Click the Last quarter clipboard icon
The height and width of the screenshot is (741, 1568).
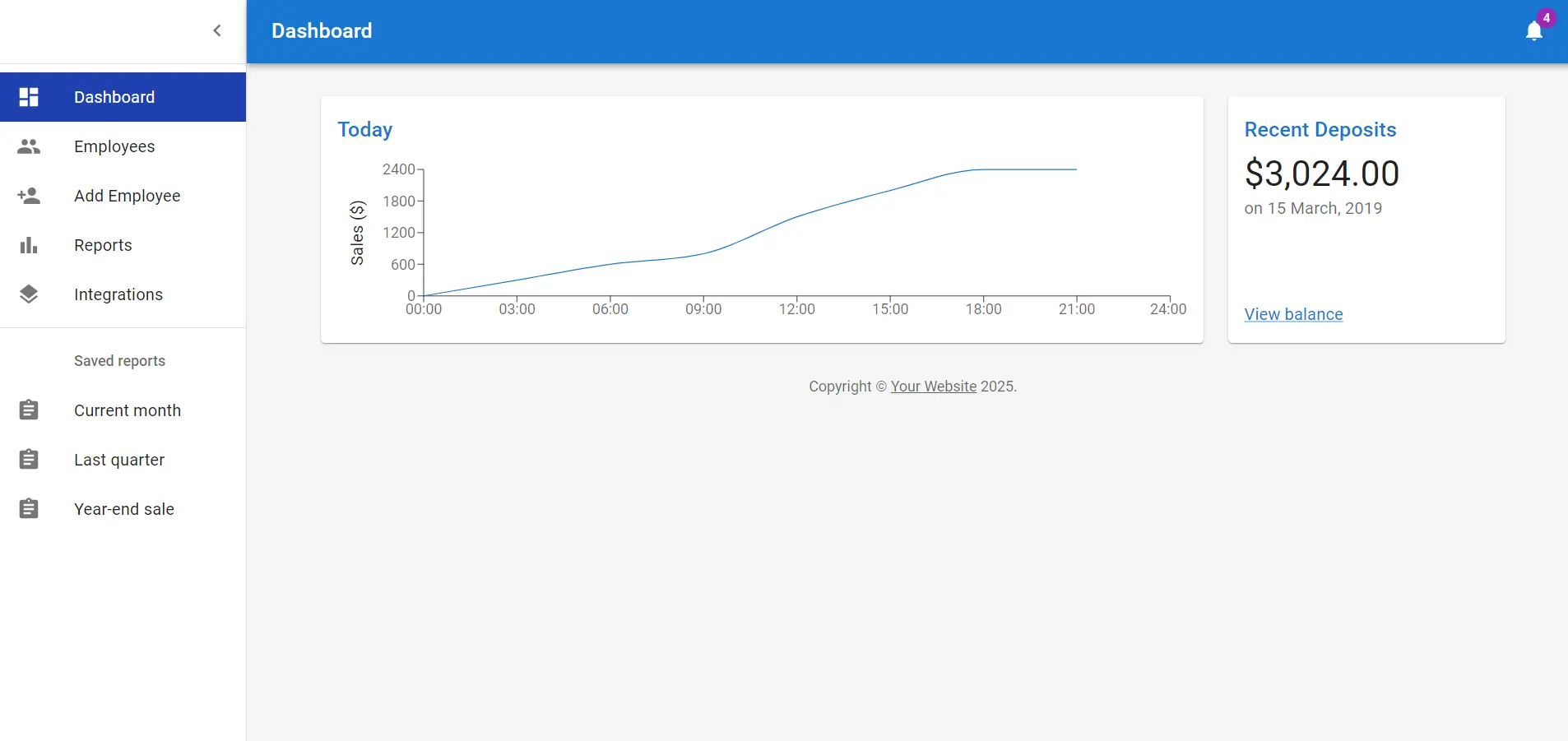(x=29, y=459)
